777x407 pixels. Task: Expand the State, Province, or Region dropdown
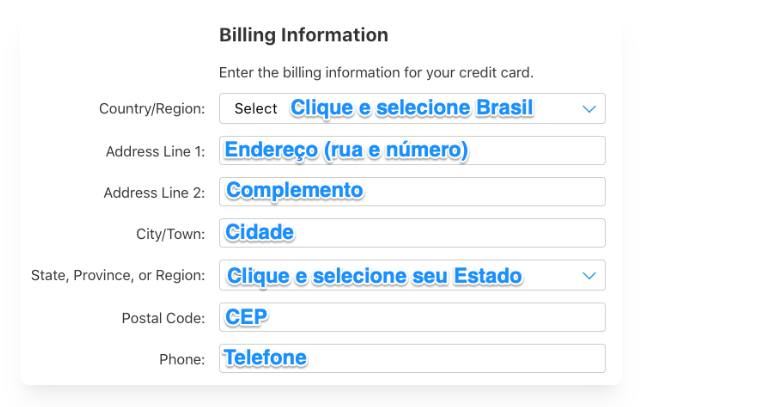click(x=412, y=275)
